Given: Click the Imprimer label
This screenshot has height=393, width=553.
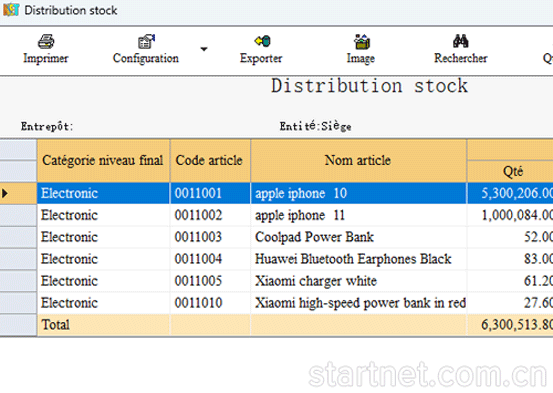Looking at the screenshot, I should (46, 59).
